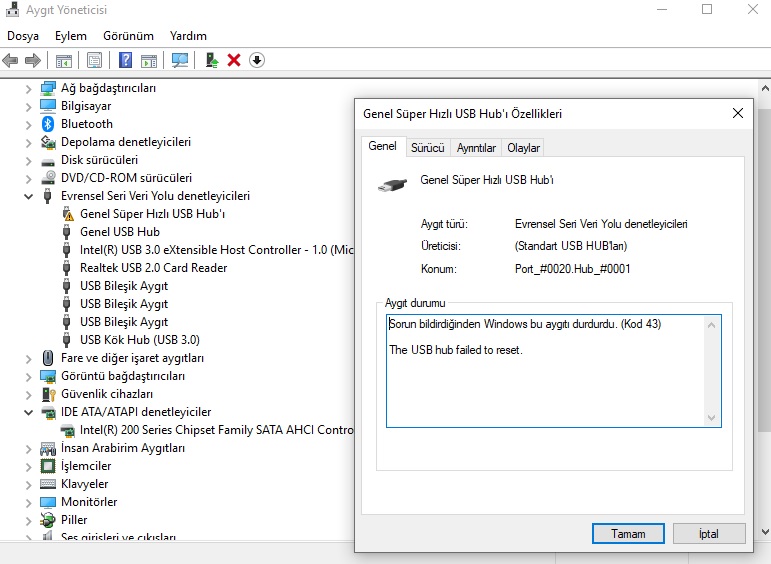The image size is (771, 564).
Task: Switch to the Sürücü tab
Action: tap(427, 148)
